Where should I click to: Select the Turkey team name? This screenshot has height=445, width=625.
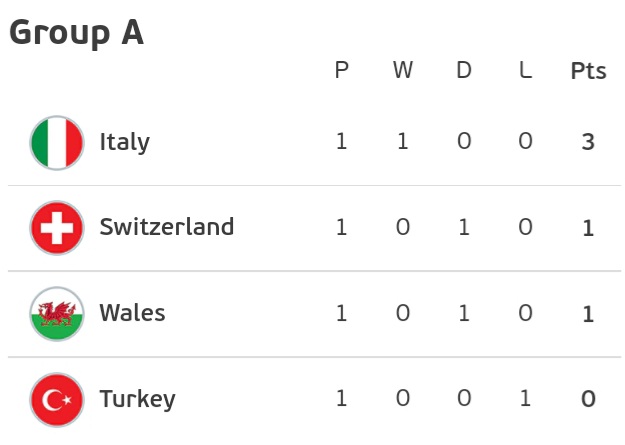click(137, 400)
